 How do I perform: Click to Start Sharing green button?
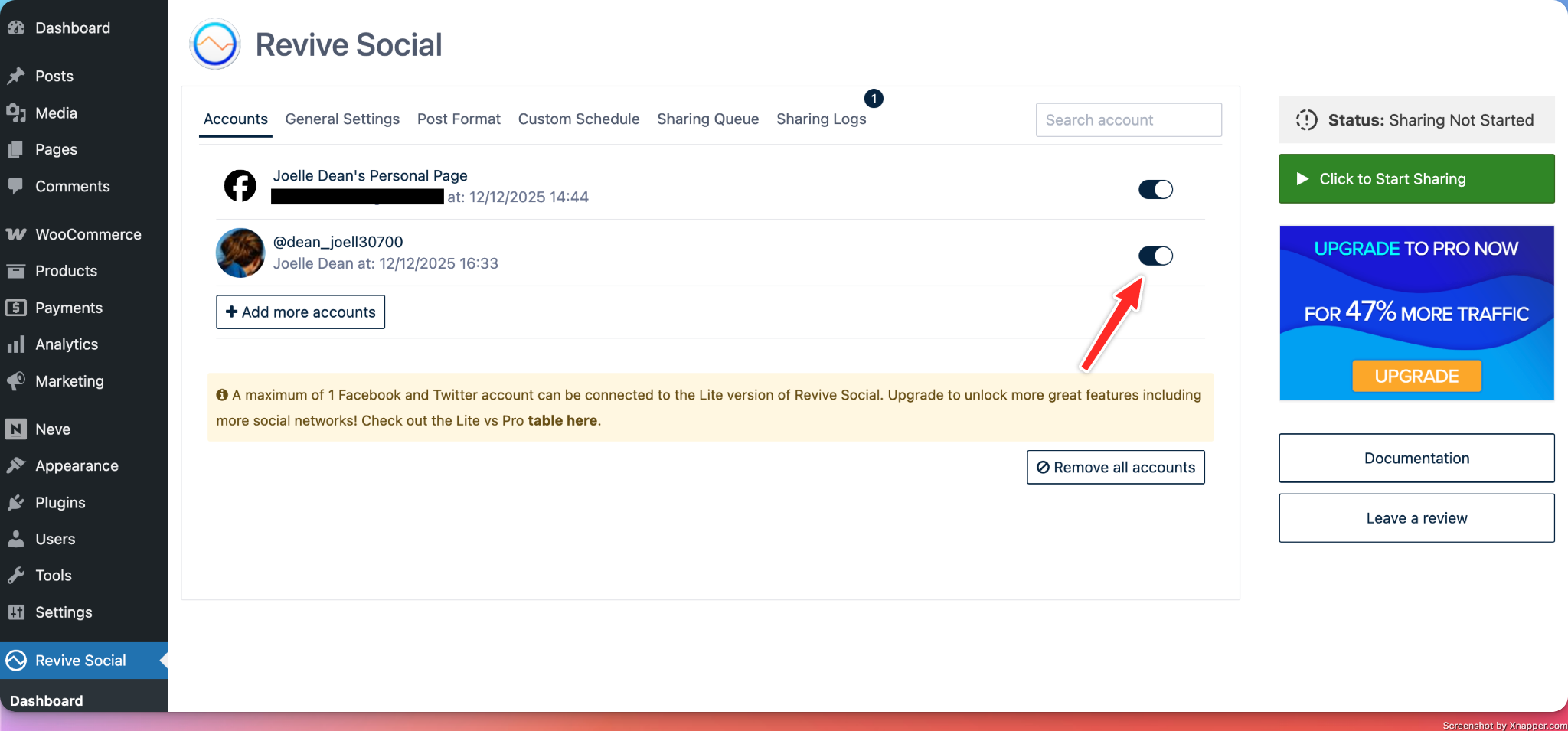pyautogui.click(x=1416, y=179)
